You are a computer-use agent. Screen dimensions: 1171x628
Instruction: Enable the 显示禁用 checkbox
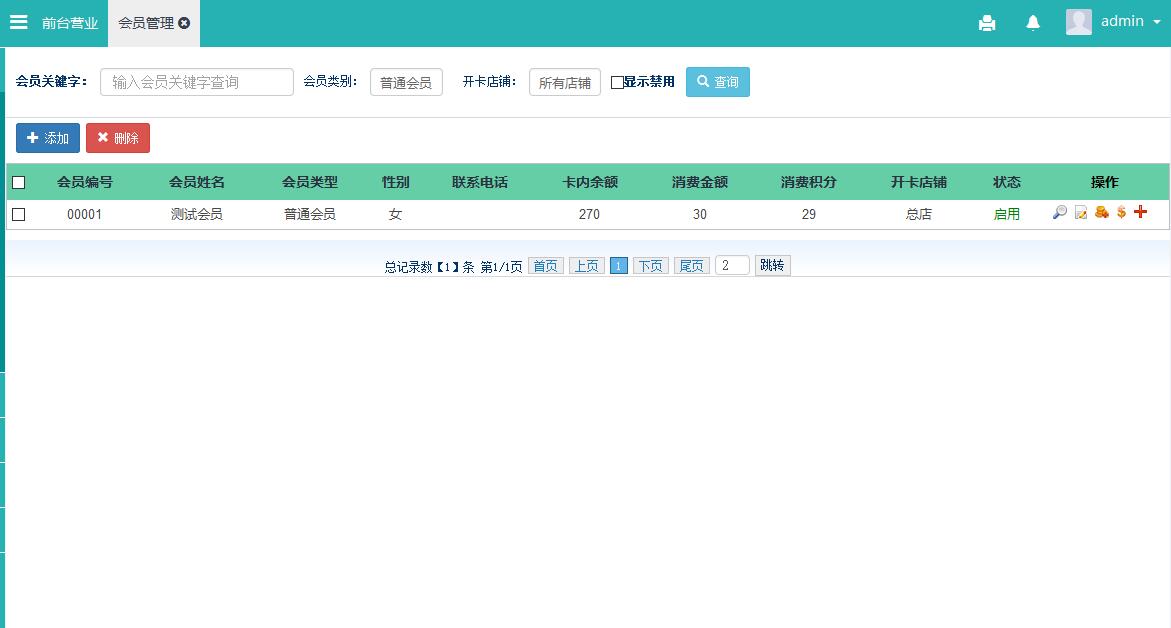(617, 83)
